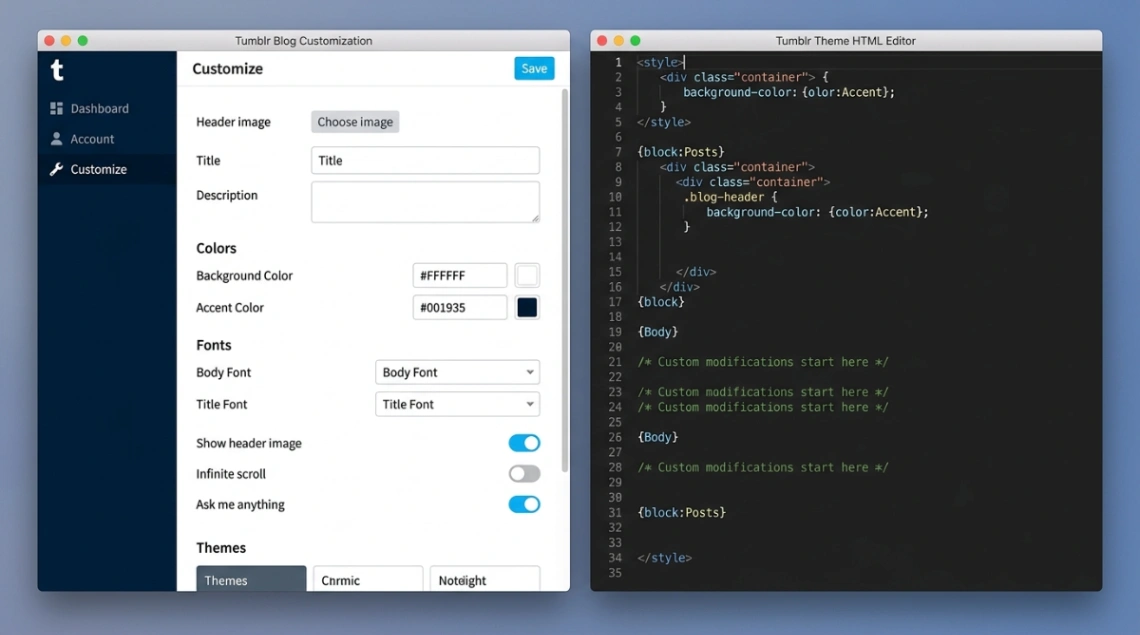The image size is (1140, 635).
Task: Click the custom modifications comment on line 21
Action: coord(763,362)
